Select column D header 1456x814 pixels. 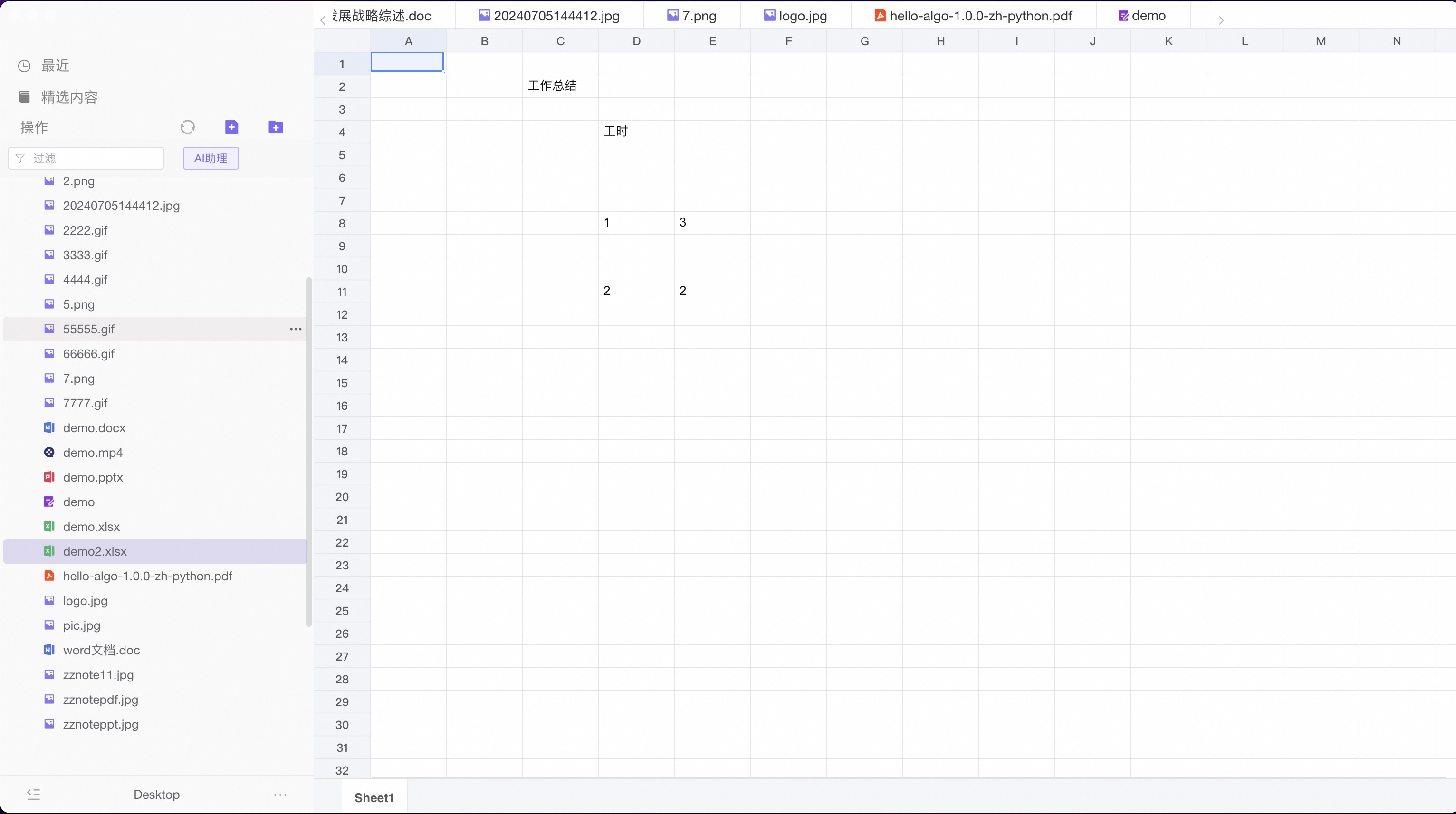pyautogui.click(x=636, y=41)
